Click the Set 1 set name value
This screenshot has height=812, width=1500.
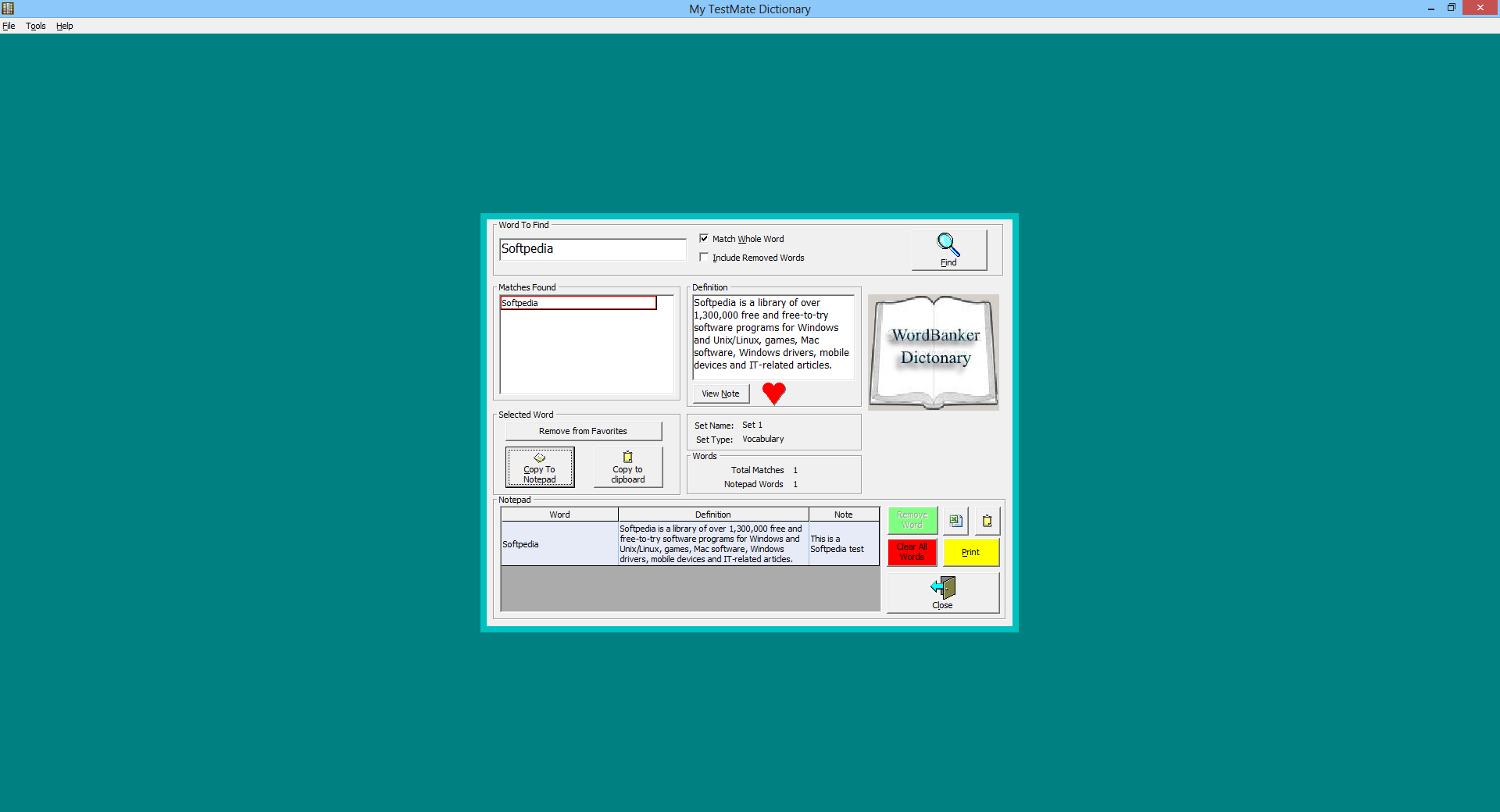752,425
